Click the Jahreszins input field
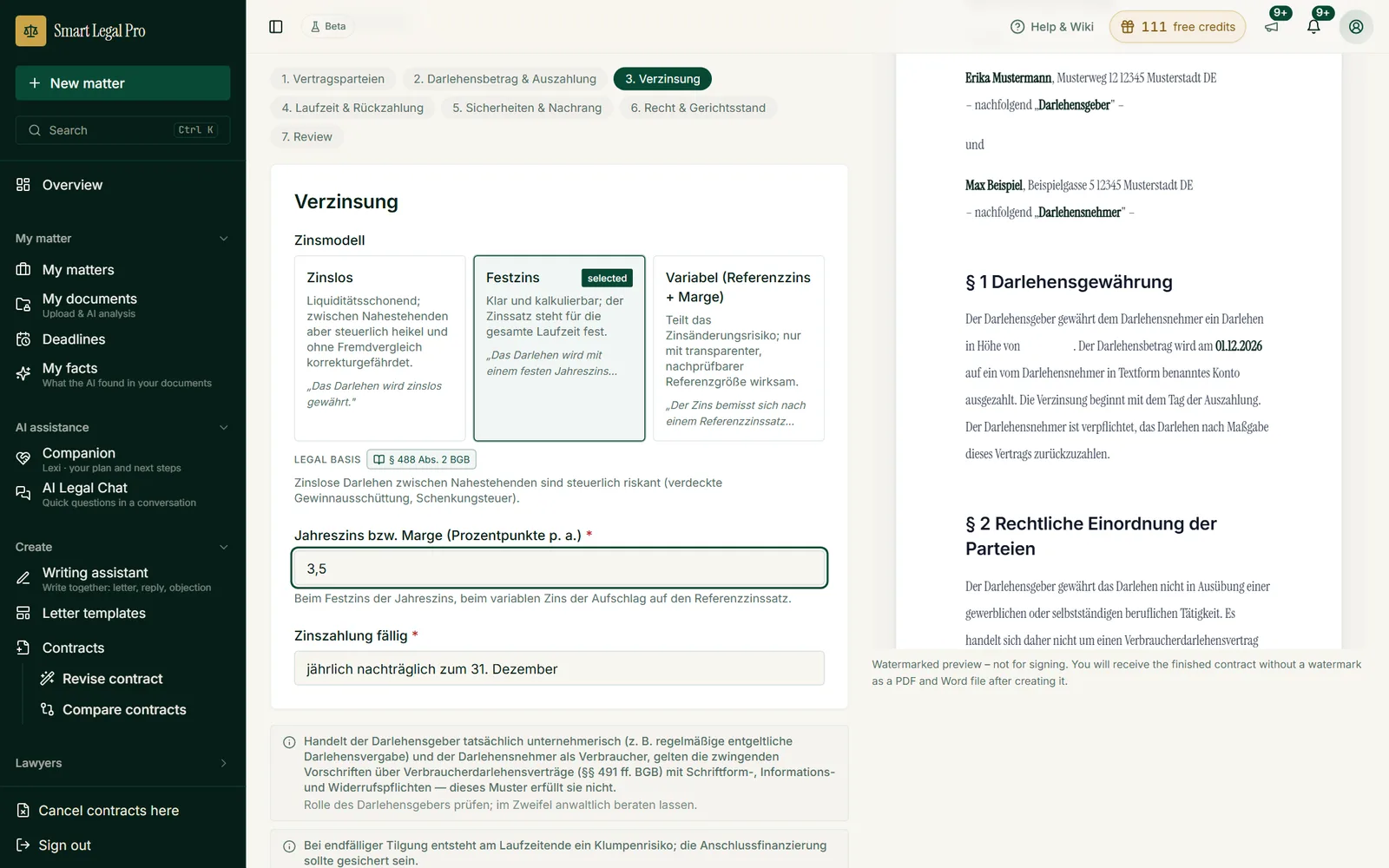The image size is (1389, 868). [x=559, y=569]
